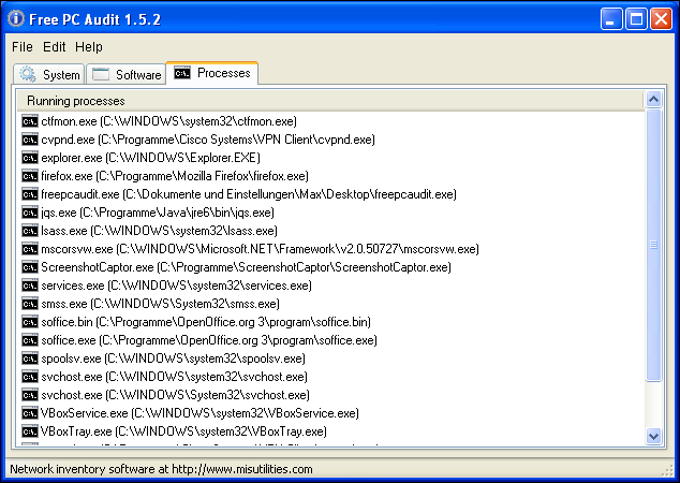The width and height of the screenshot is (680, 483).
Task: Click icon of svchost.exe in lowercase system32
Action: 30,377
